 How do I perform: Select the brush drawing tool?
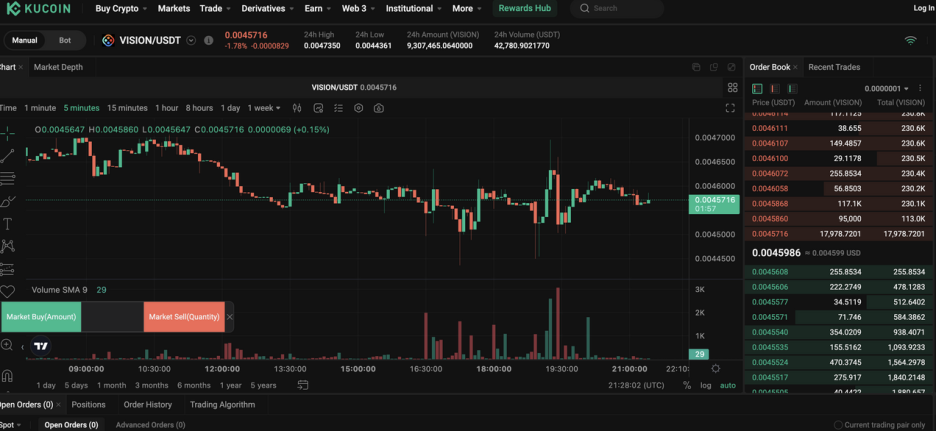pos(7,201)
